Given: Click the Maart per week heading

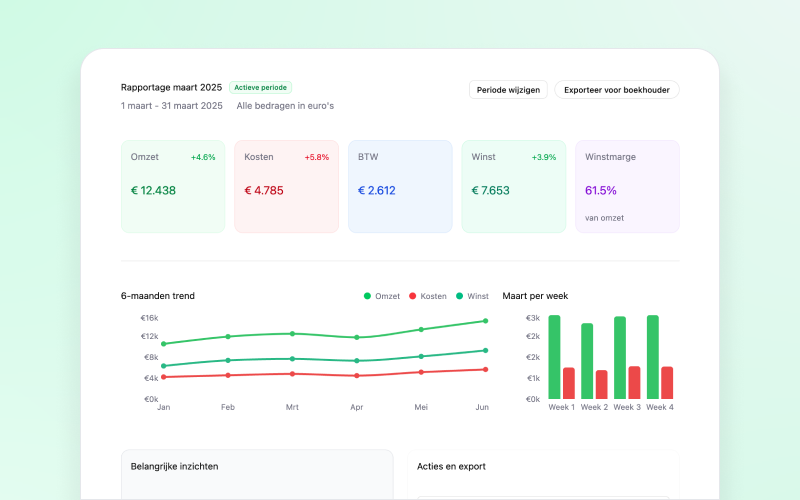Looking at the screenshot, I should (535, 296).
